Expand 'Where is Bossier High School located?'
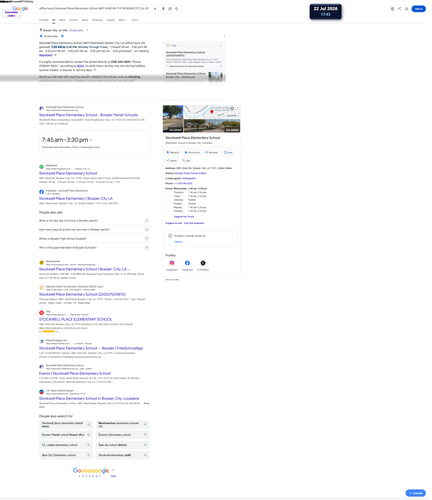 [x=94, y=239]
